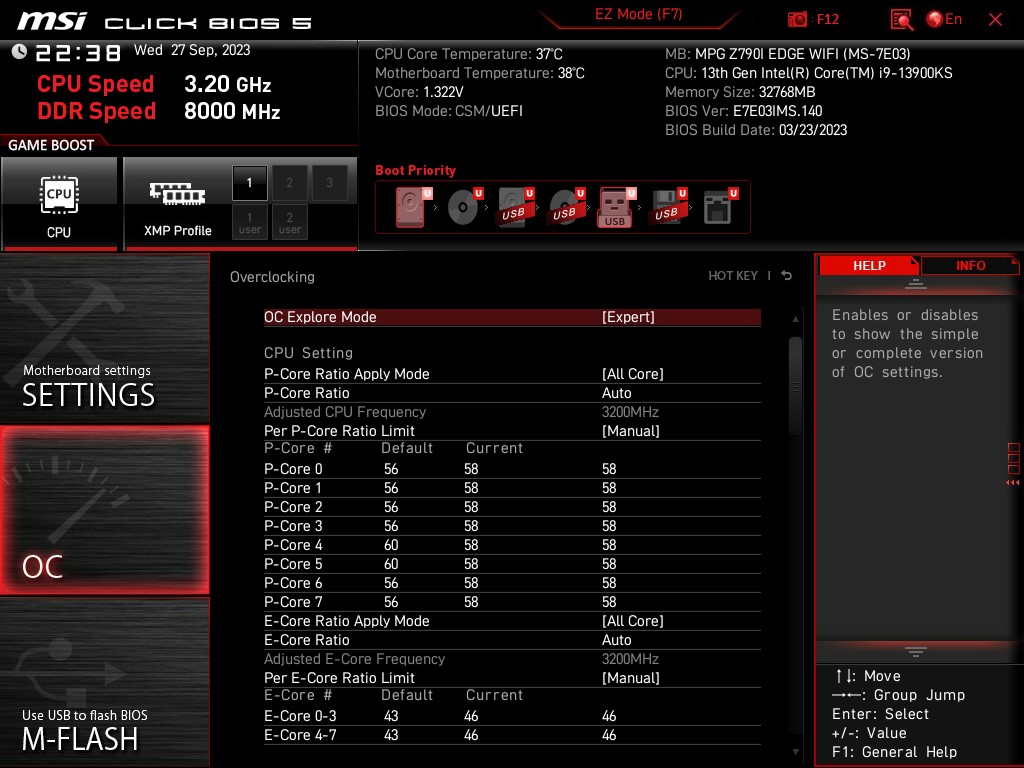Change OC Explore Mode [Expert] value
Screen dimensions: 1024x768
(628, 317)
